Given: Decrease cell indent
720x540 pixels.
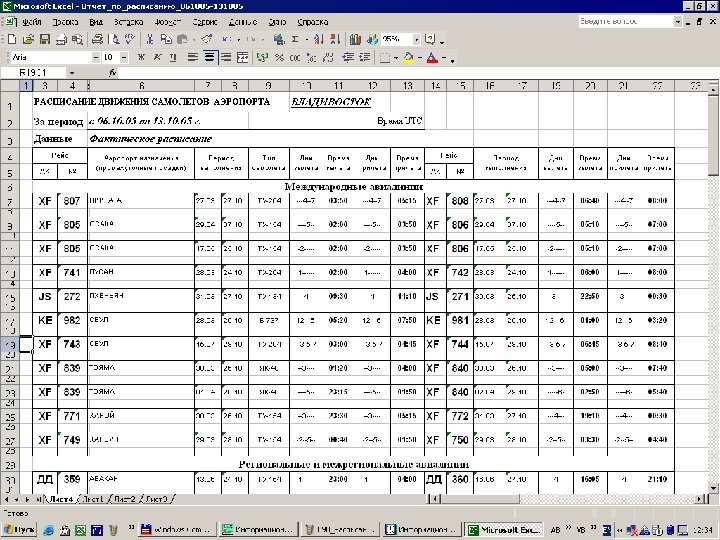Looking at the screenshot, I should (x=348, y=57).
